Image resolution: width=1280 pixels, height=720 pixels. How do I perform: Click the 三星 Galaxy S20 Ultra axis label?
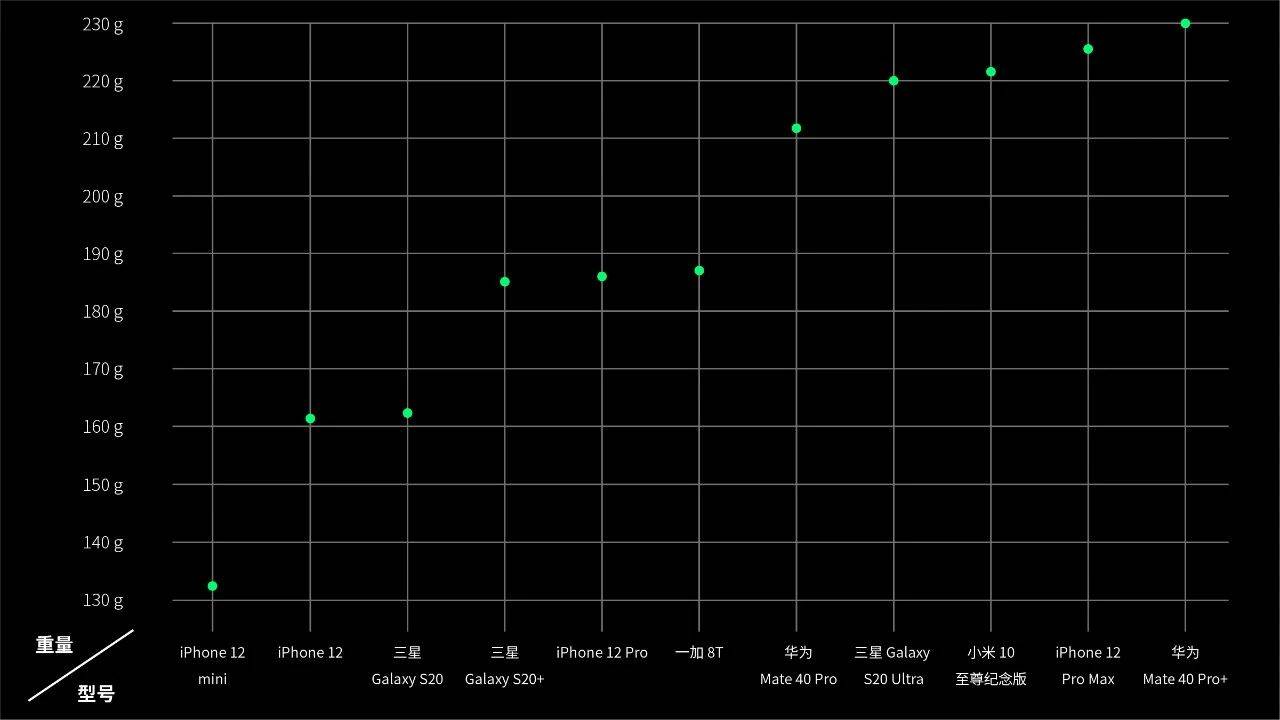point(892,666)
